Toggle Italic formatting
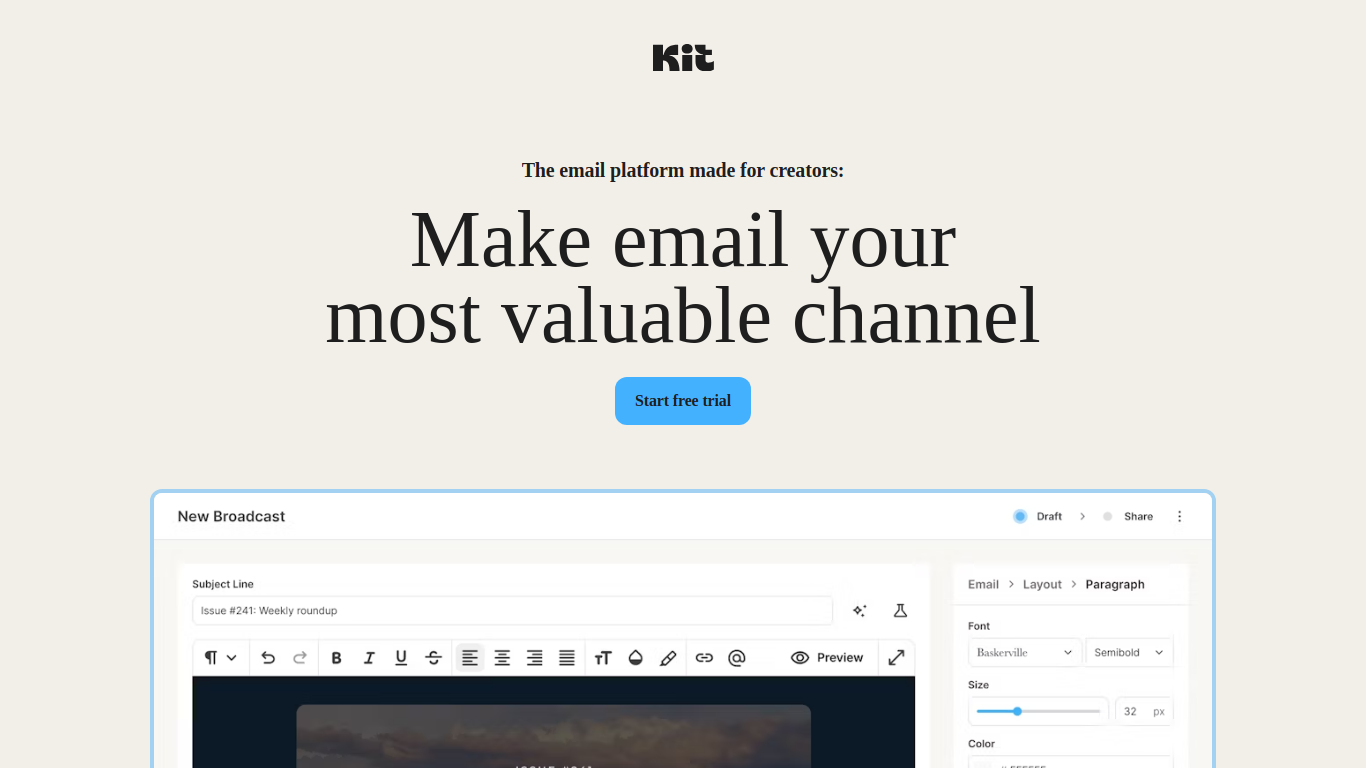This screenshot has width=1366, height=768. [x=369, y=657]
